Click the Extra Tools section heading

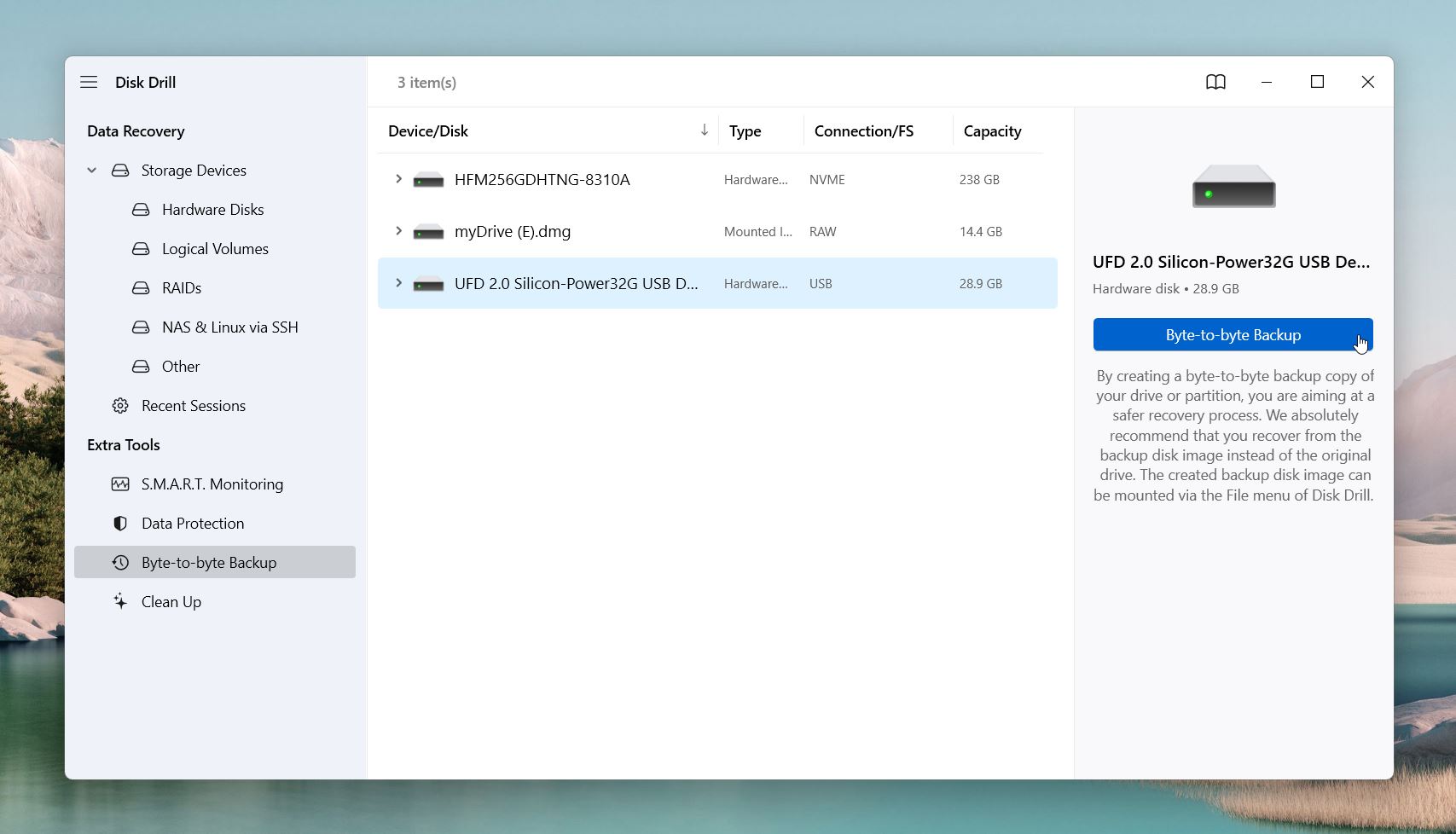pos(124,445)
